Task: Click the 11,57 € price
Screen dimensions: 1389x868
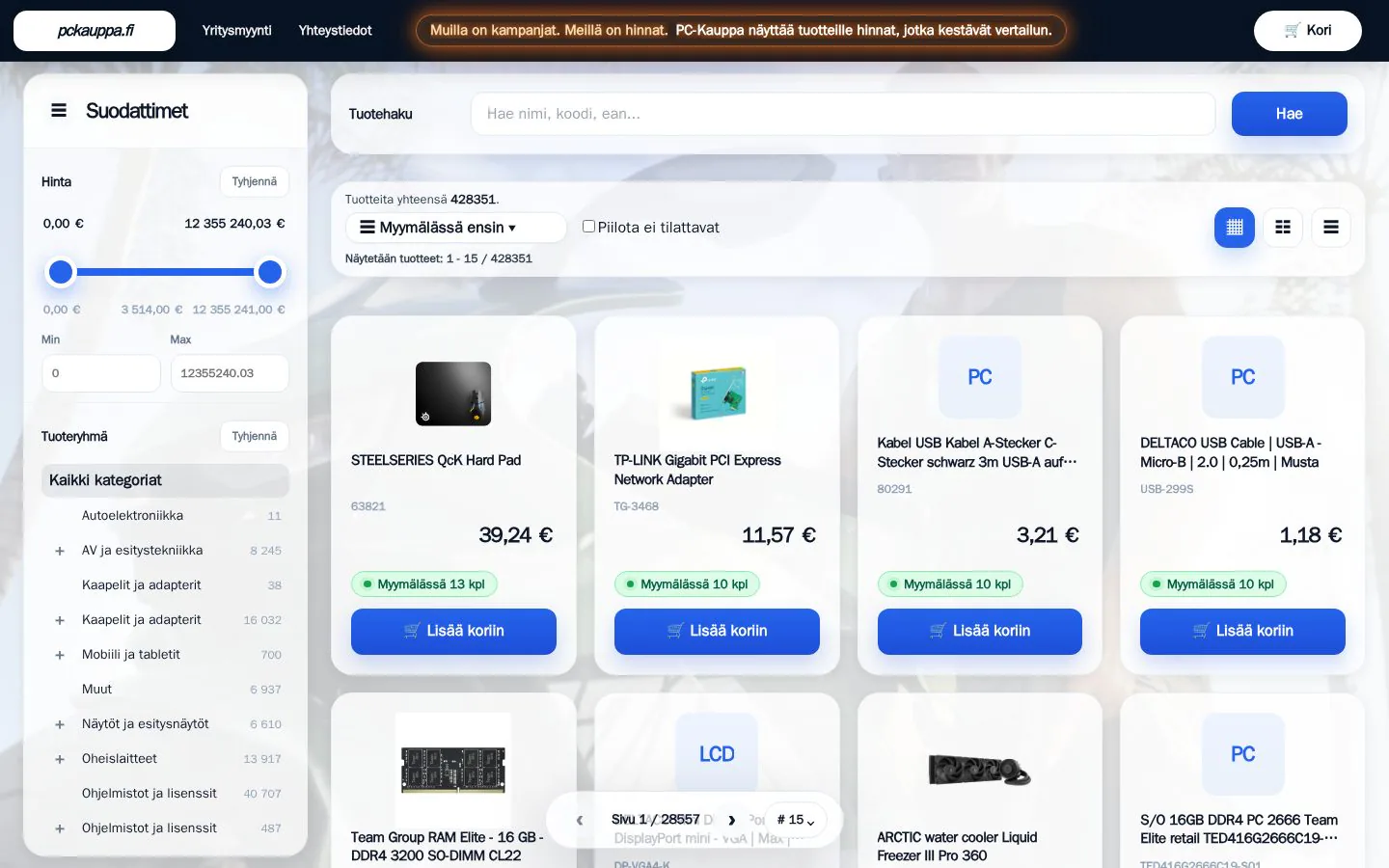Action: (778, 535)
